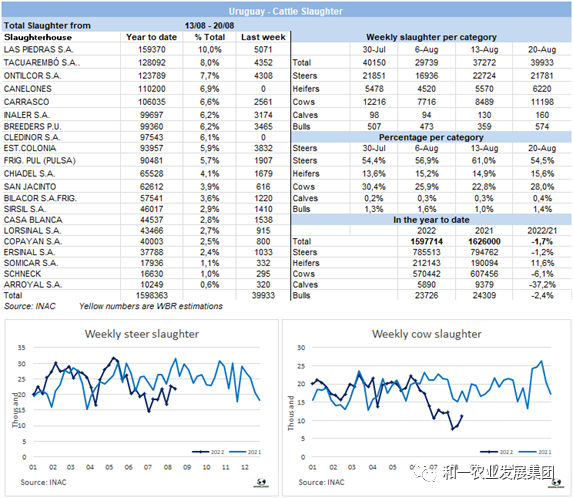
Task: Select the last week total 39933 at table bottom
Action: 263,295
